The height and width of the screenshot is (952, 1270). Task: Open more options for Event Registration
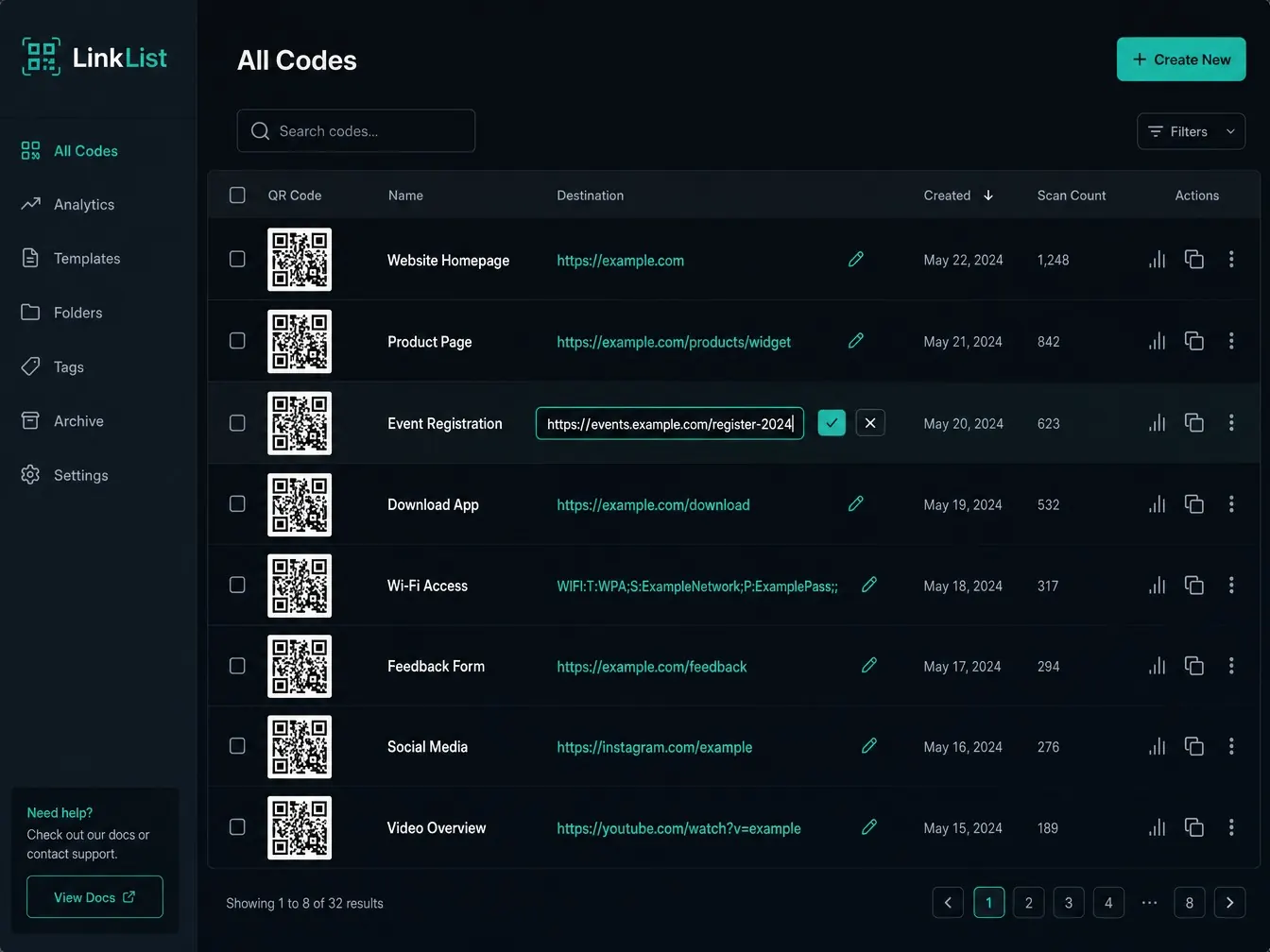coord(1231,422)
